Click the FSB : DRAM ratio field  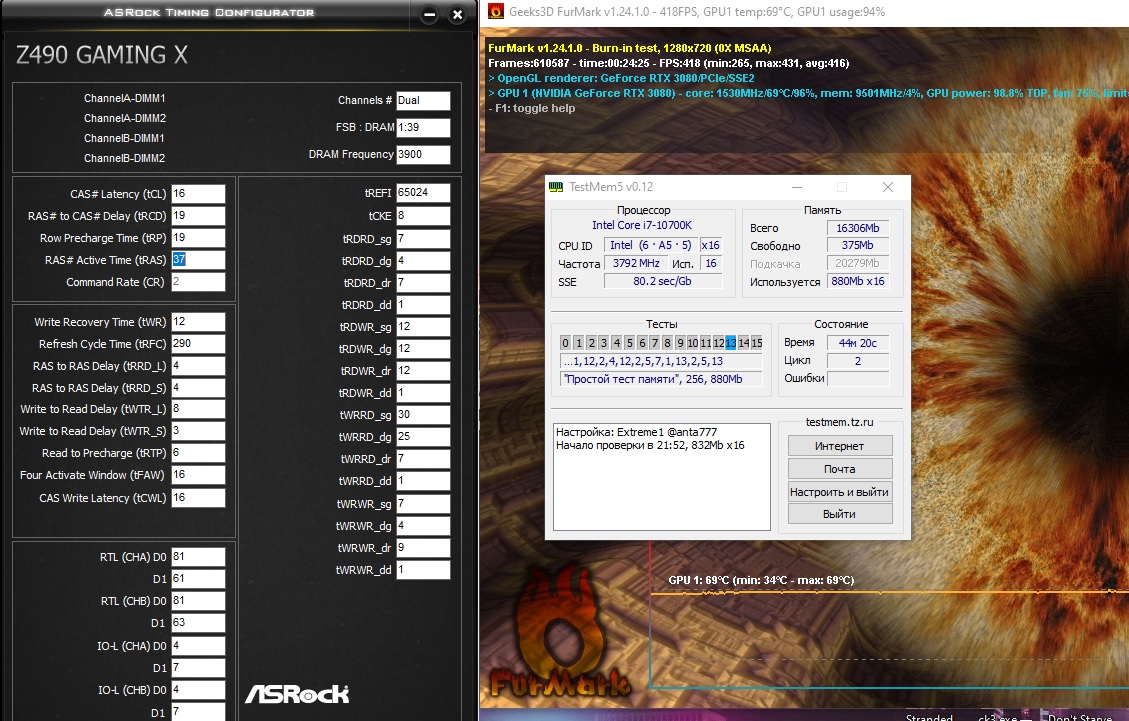423,127
